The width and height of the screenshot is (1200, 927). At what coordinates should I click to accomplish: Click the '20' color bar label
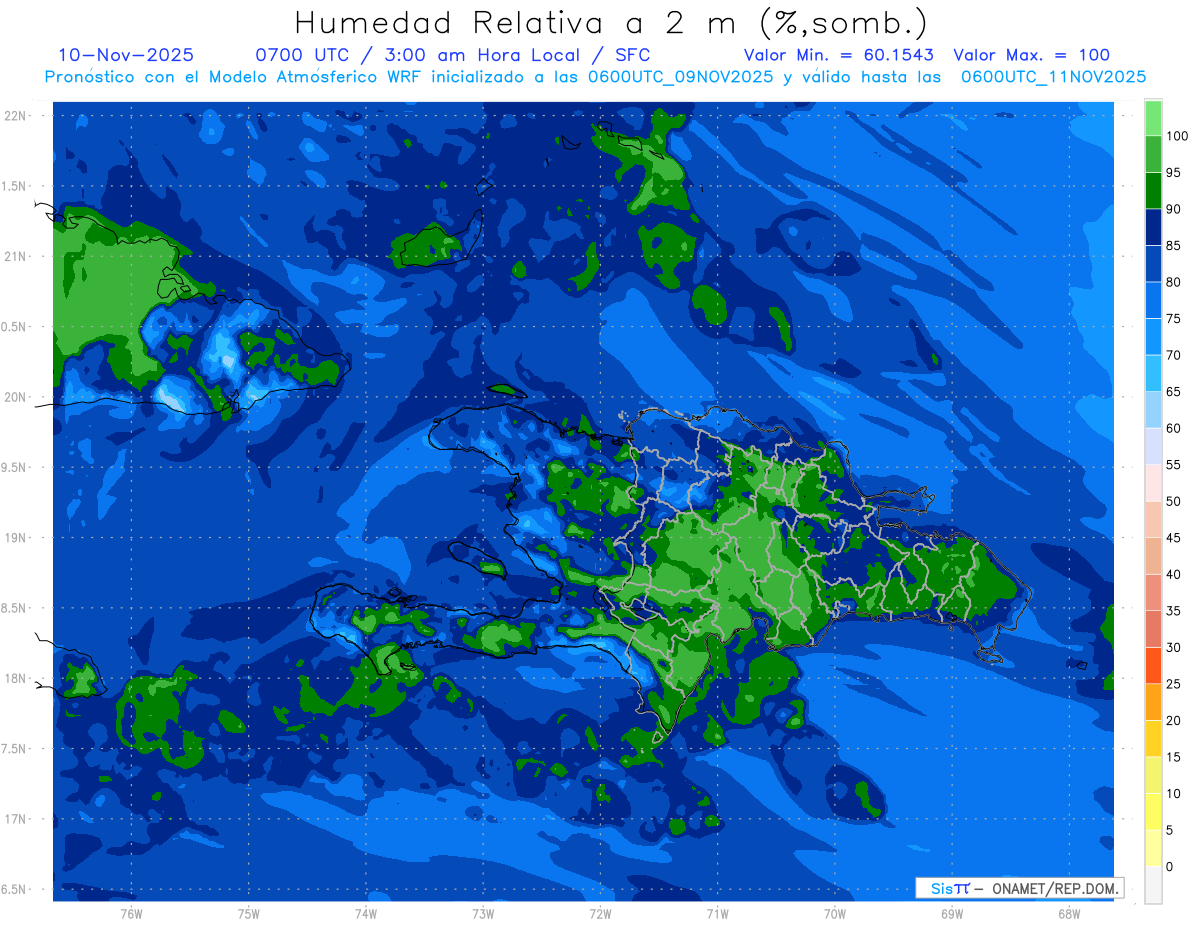click(x=1173, y=720)
